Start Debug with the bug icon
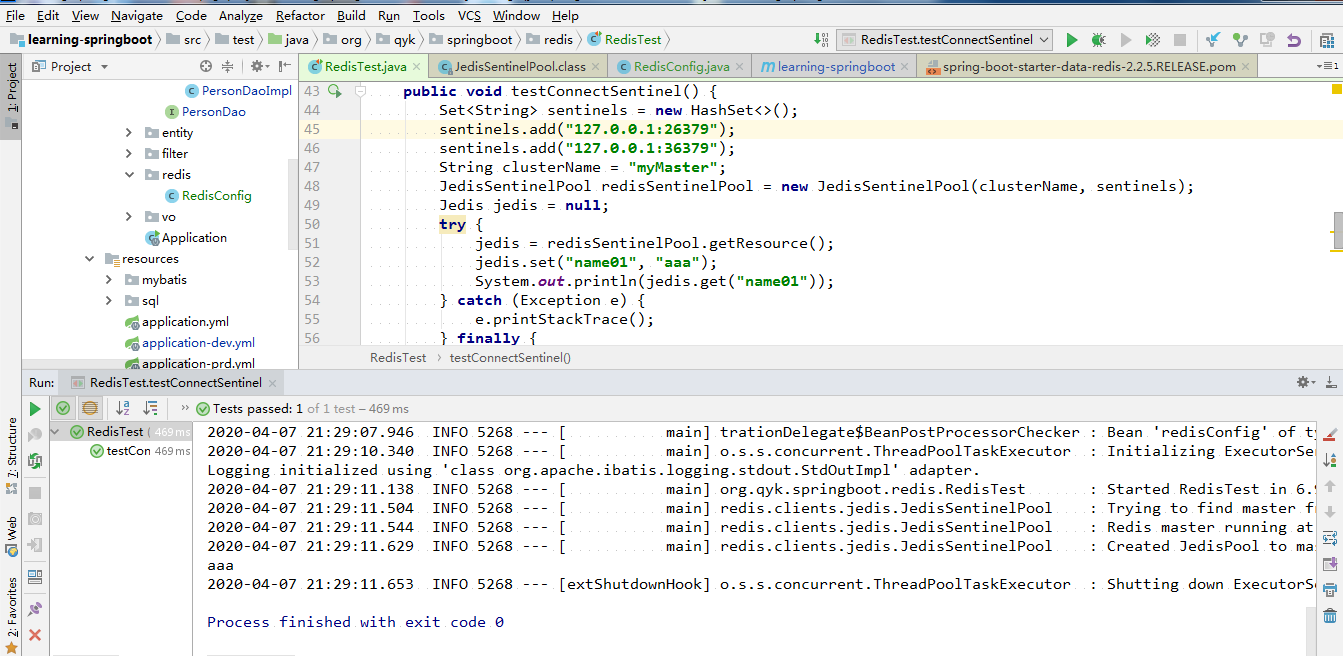Image resolution: width=1343 pixels, height=656 pixels. click(x=1098, y=40)
